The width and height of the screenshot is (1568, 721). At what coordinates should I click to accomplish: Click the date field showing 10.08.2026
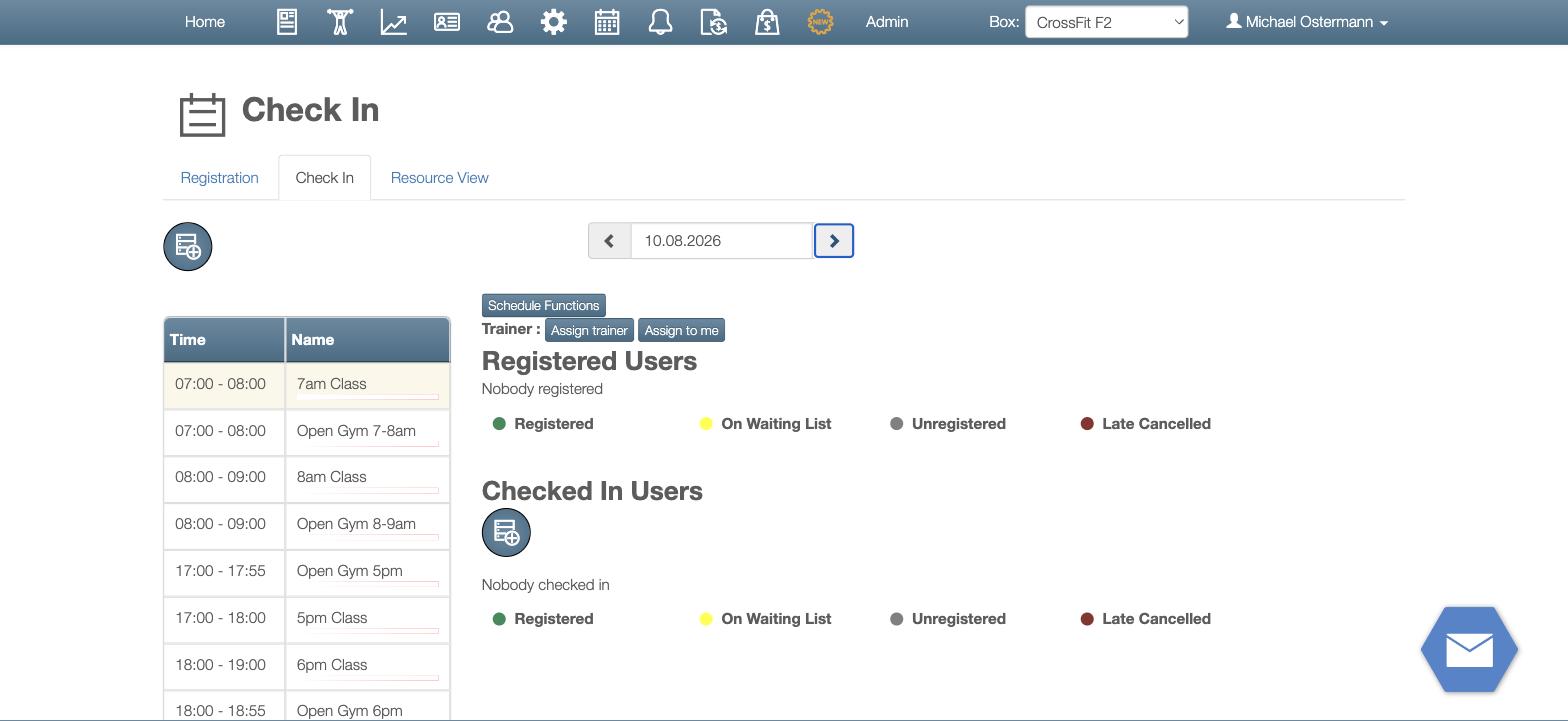722,241
